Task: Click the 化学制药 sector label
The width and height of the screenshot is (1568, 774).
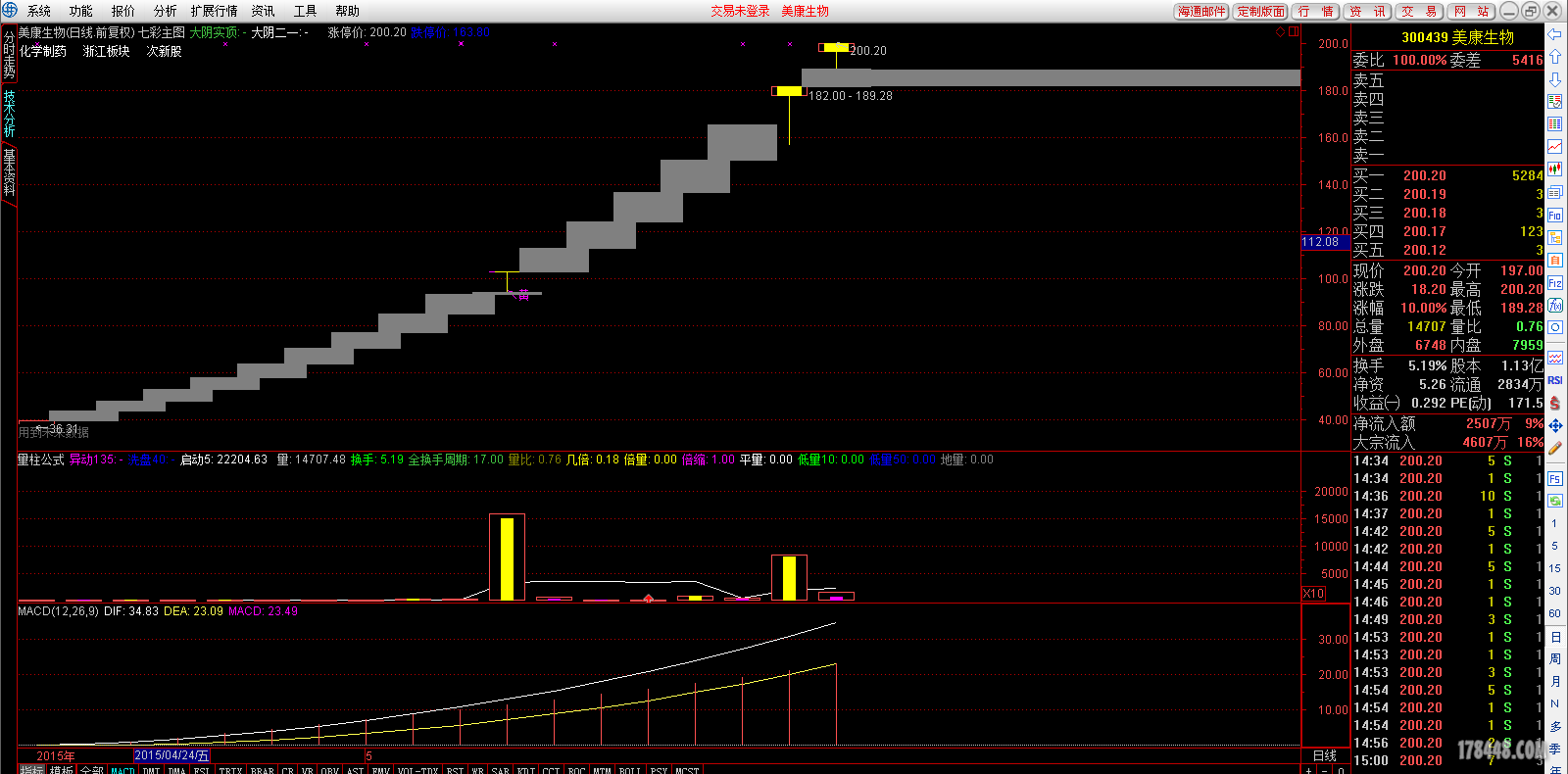Action: click(43, 51)
